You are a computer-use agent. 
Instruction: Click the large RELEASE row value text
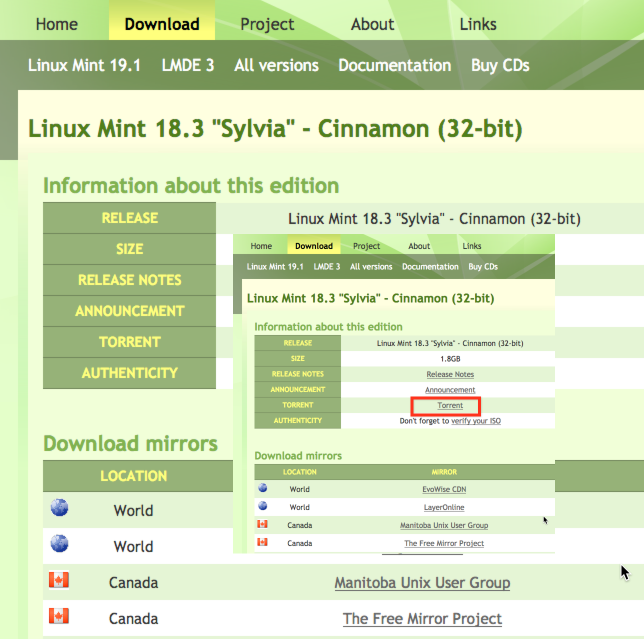click(434, 219)
